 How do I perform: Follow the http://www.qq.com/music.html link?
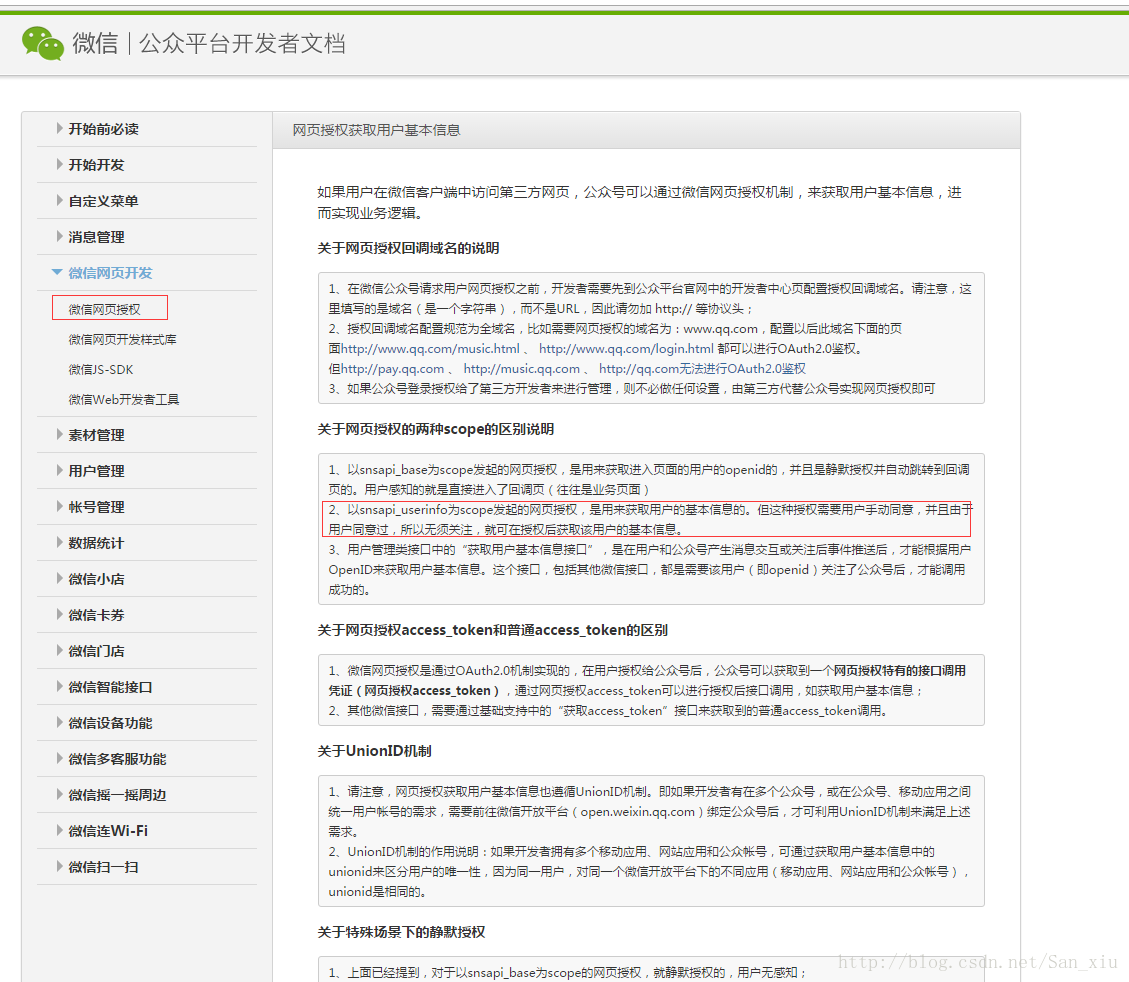(x=430, y=348)
